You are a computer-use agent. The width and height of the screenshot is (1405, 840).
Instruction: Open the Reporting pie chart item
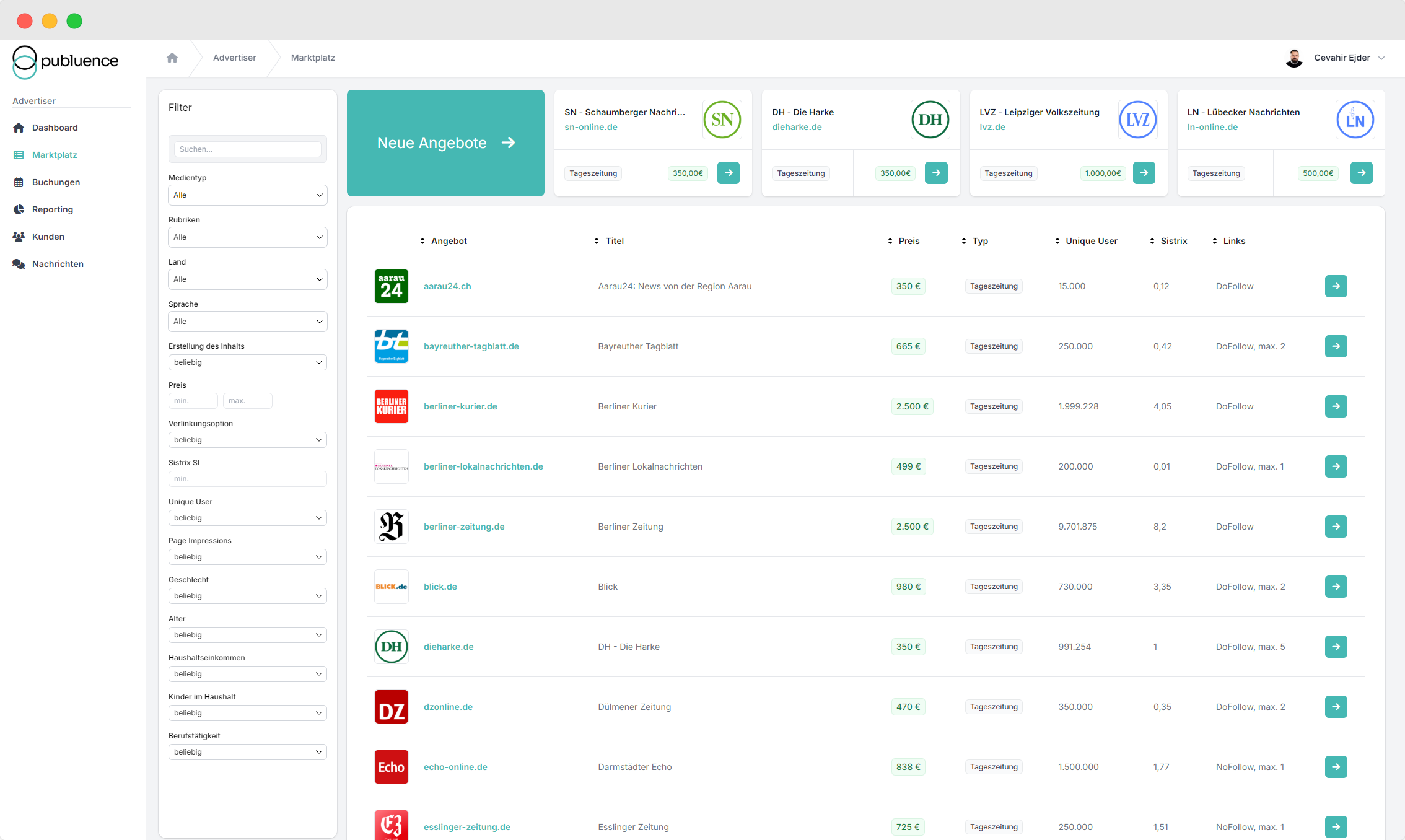[52, 209]
